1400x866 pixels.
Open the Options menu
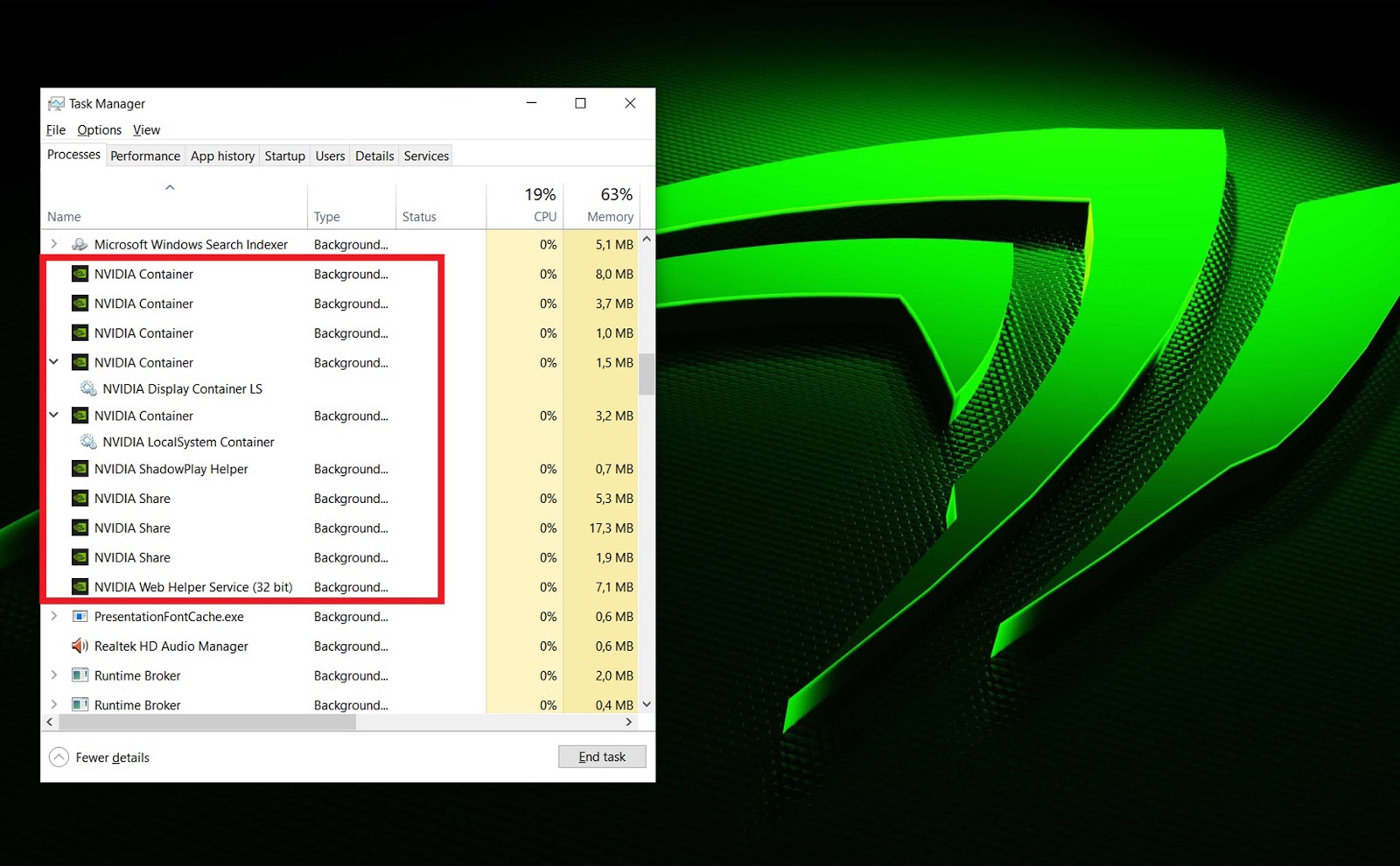(99, 129)
